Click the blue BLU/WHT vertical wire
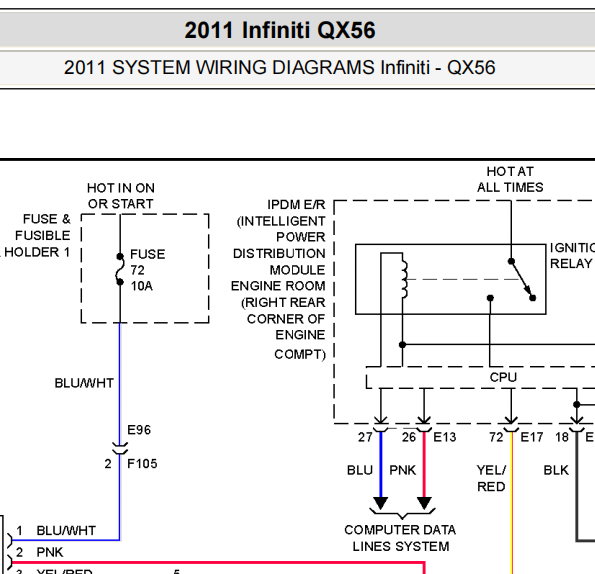The height and width of the screenshot is (574, 595). (x=120, y=382)
